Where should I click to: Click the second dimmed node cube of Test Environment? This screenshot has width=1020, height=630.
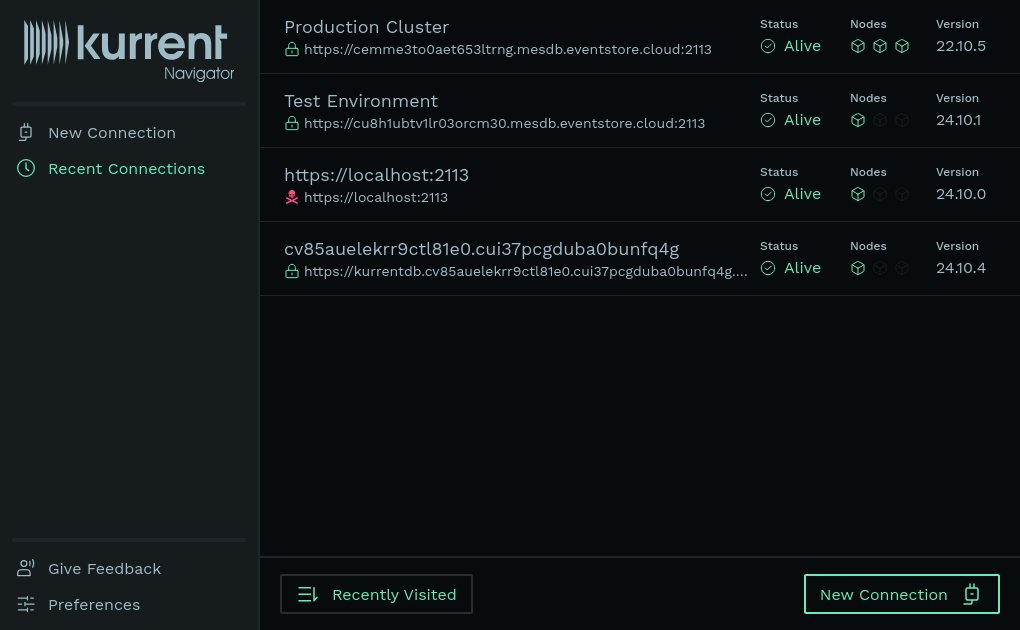880,120
